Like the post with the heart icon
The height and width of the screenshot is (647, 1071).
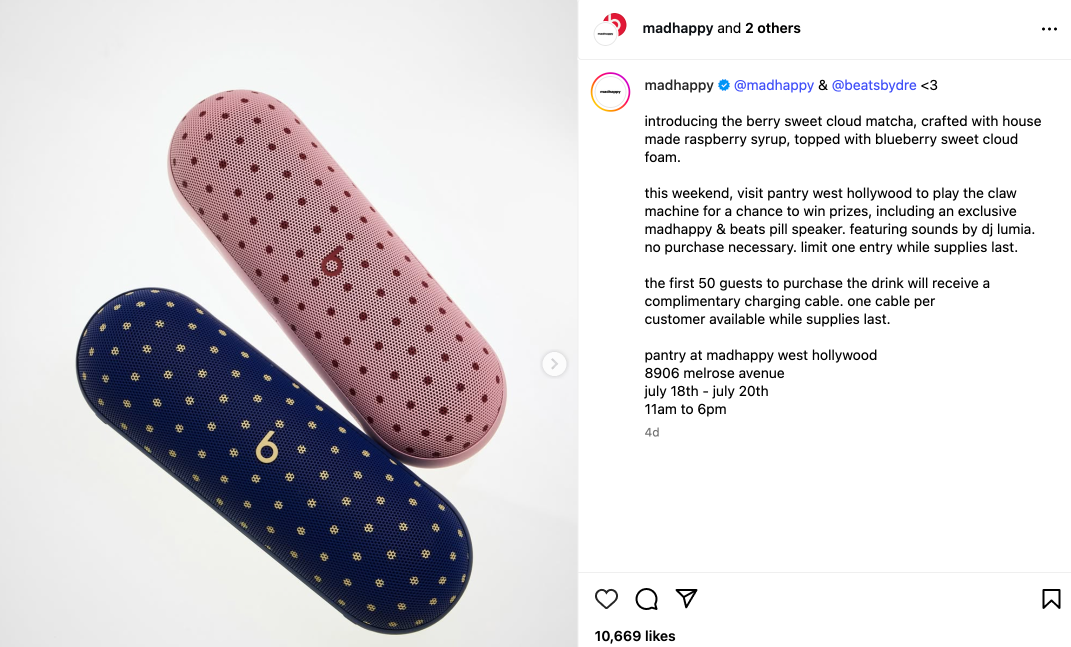(606, 599)
